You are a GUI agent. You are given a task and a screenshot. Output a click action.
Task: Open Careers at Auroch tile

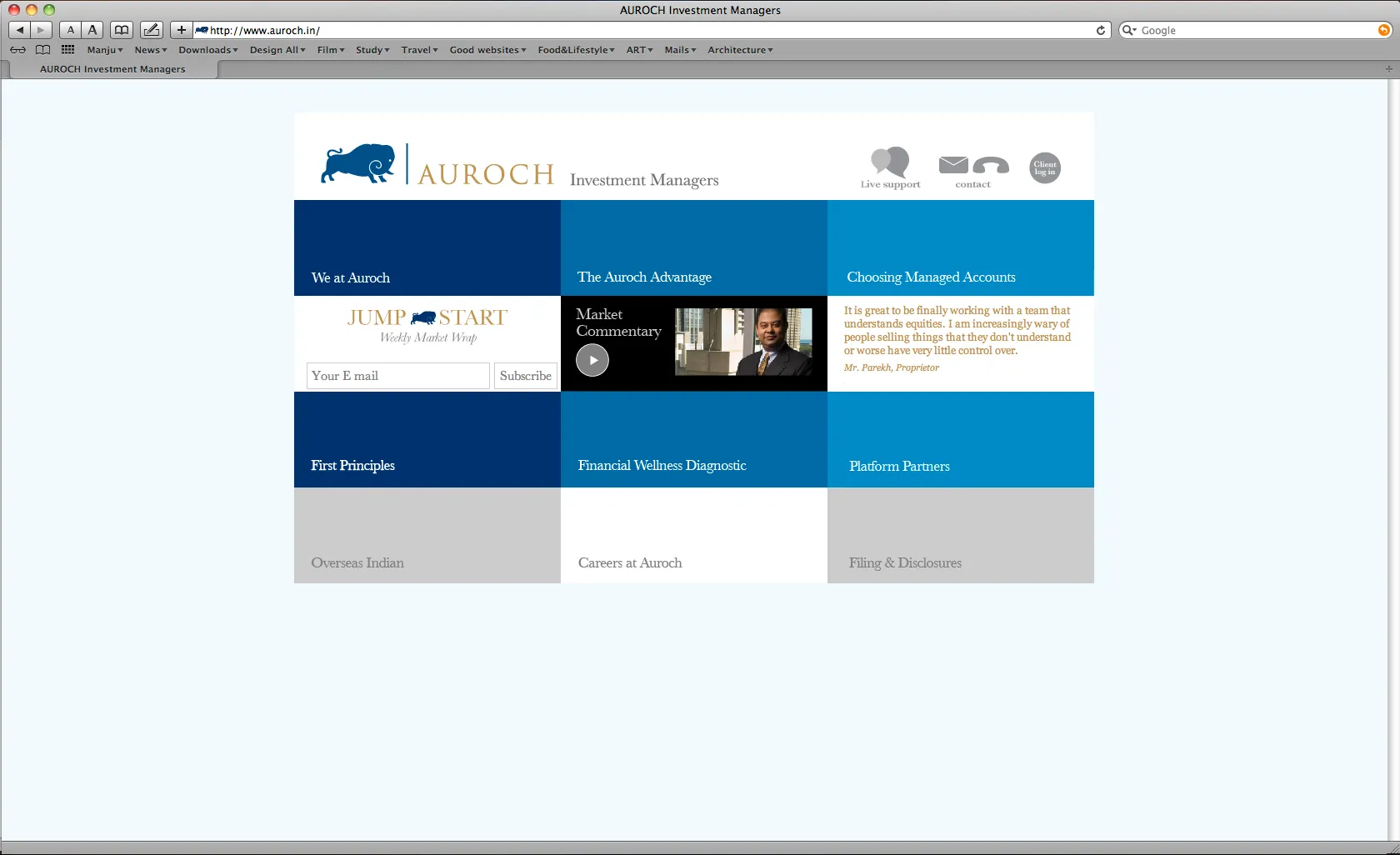tap(694, 535)
